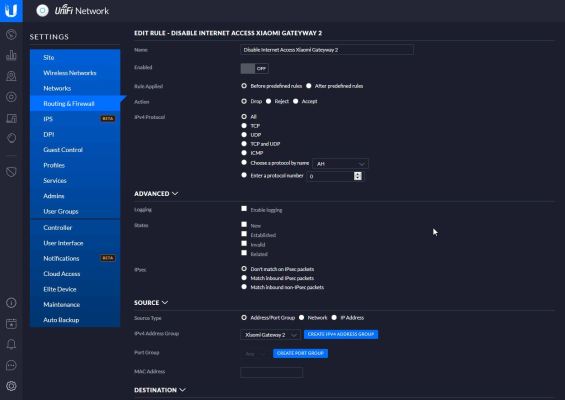Screen dimensions: 565x400
Task: Open the AH protocol name dropdown
Action: pos(341,164)
